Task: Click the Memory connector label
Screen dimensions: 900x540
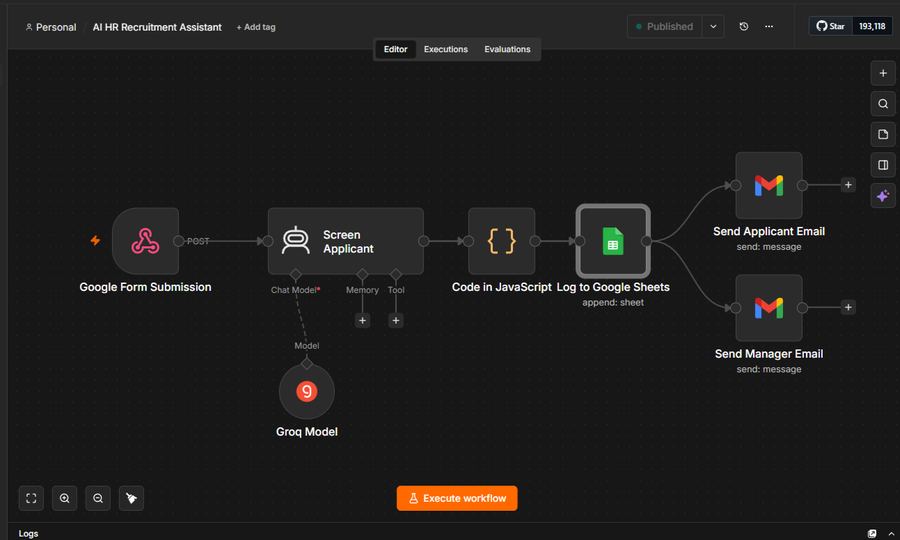Action: (362, 290)
